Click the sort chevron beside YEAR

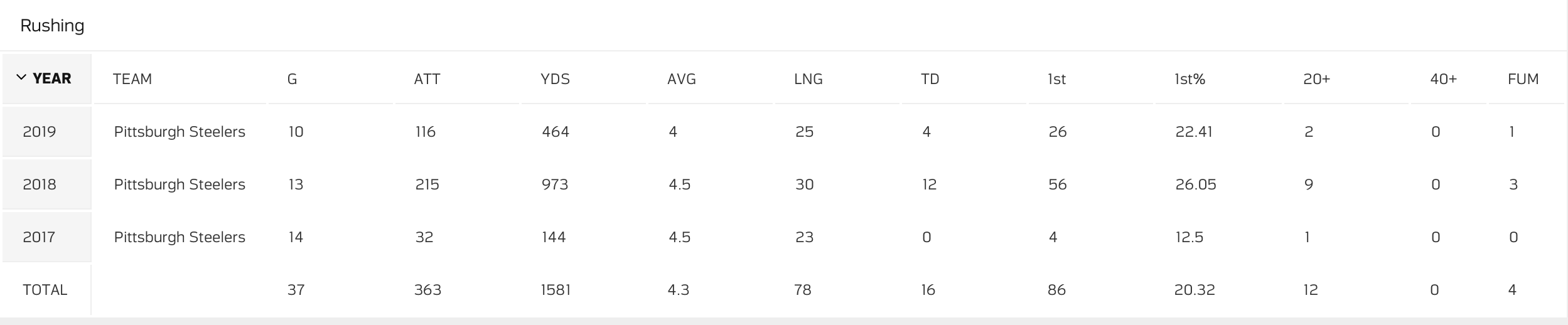21,78
